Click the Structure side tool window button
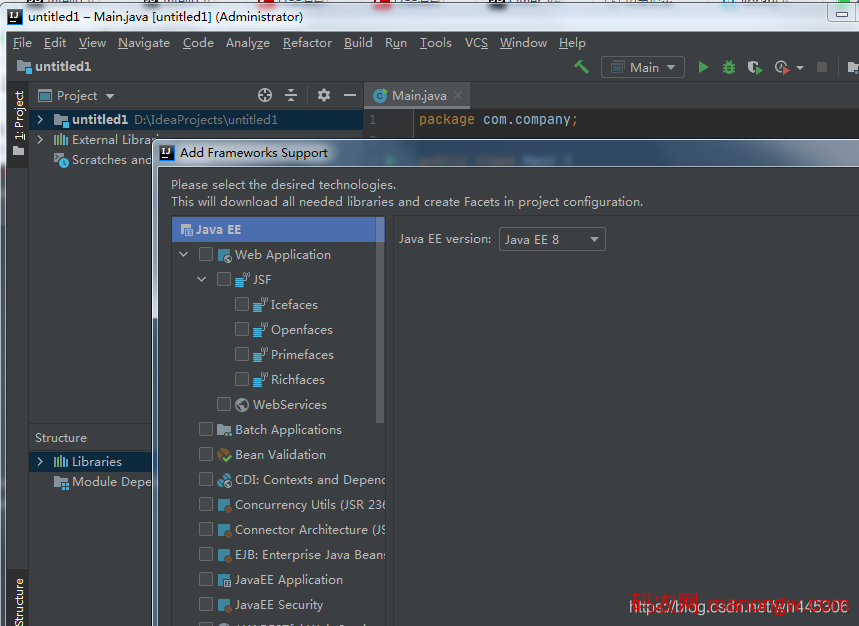The width and height of the screenshot is (859, 626). (x=18, y=600)
